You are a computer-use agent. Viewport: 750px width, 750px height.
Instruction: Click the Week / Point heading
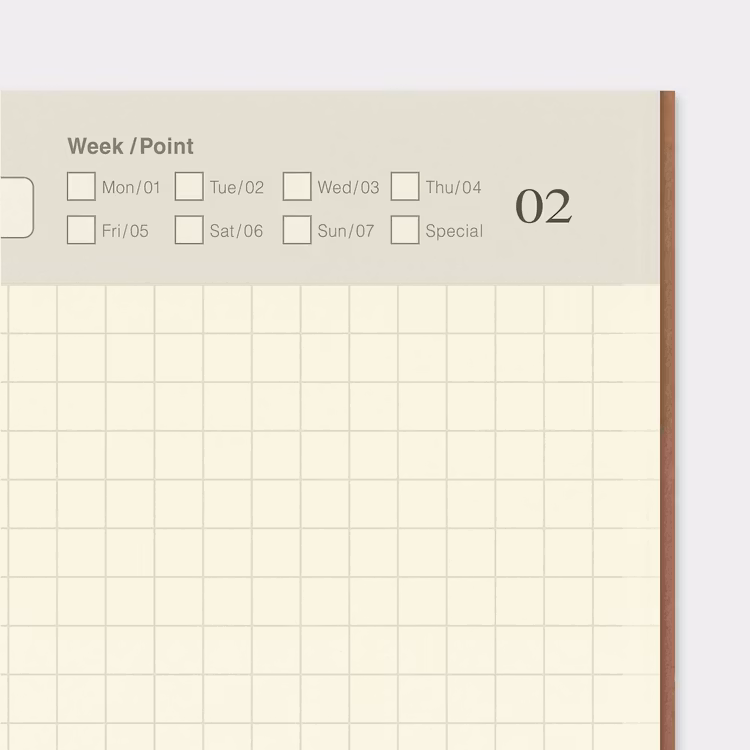coord(130,146)
